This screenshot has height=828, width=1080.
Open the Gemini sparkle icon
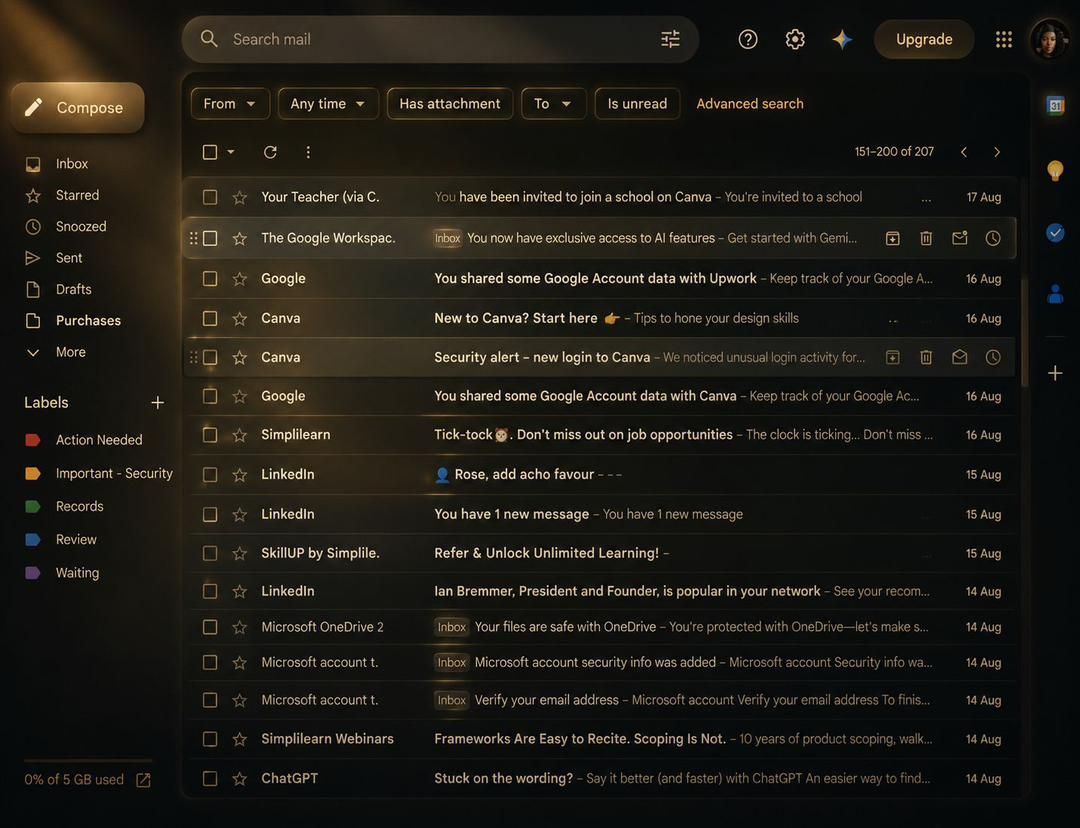pos(842,39)
